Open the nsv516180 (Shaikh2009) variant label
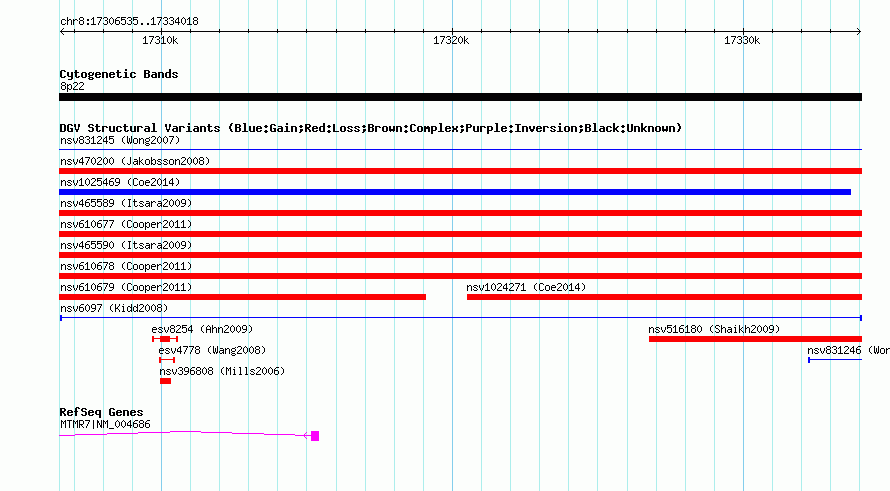 coord(714,329)
